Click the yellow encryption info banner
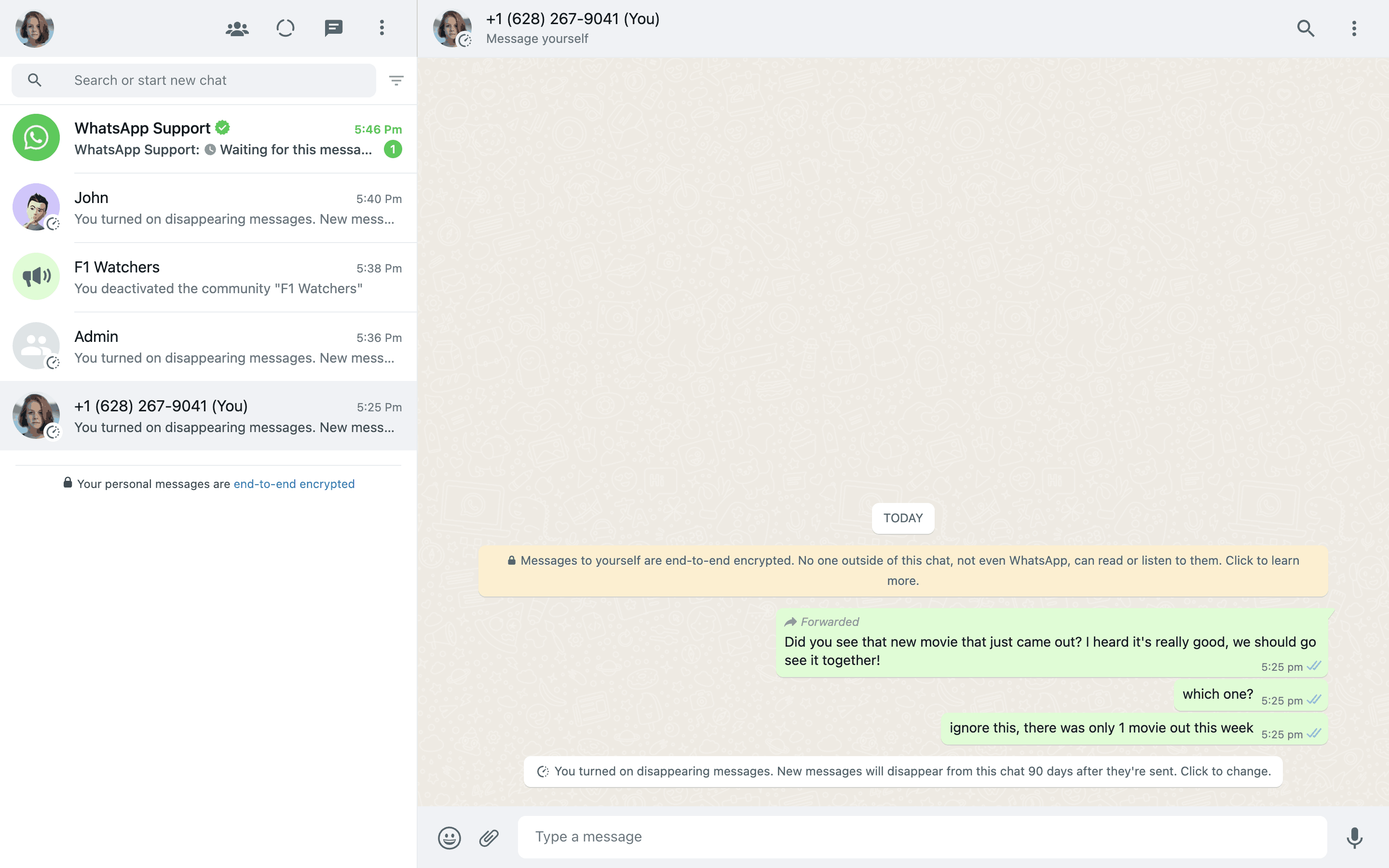Screen dimensions: 1389x868 (903, 570)
